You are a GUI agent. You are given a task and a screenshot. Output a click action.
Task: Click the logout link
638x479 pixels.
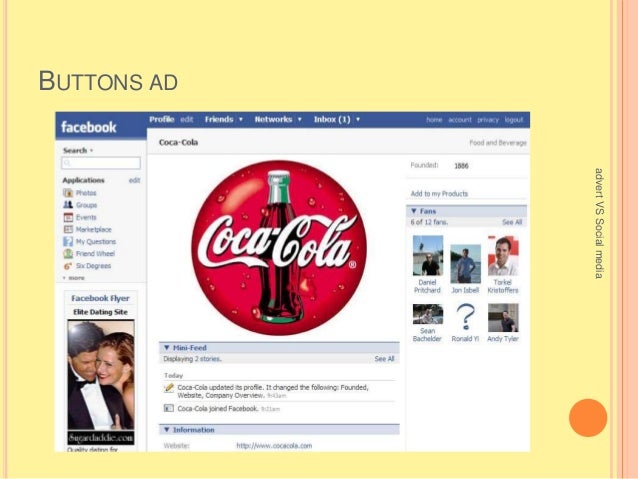[x=514, y=120]
